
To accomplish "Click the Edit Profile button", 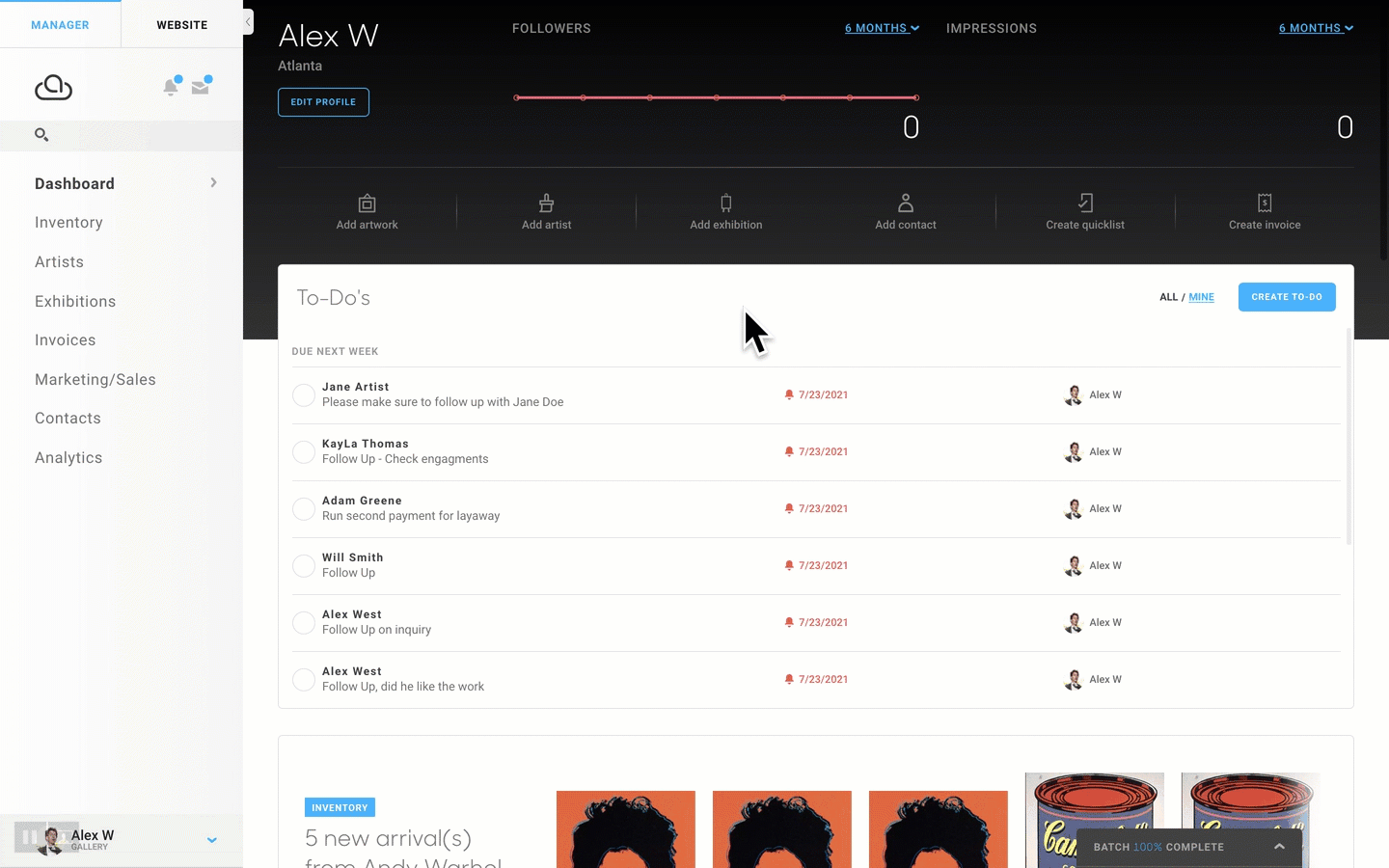I will pos(323,102).
